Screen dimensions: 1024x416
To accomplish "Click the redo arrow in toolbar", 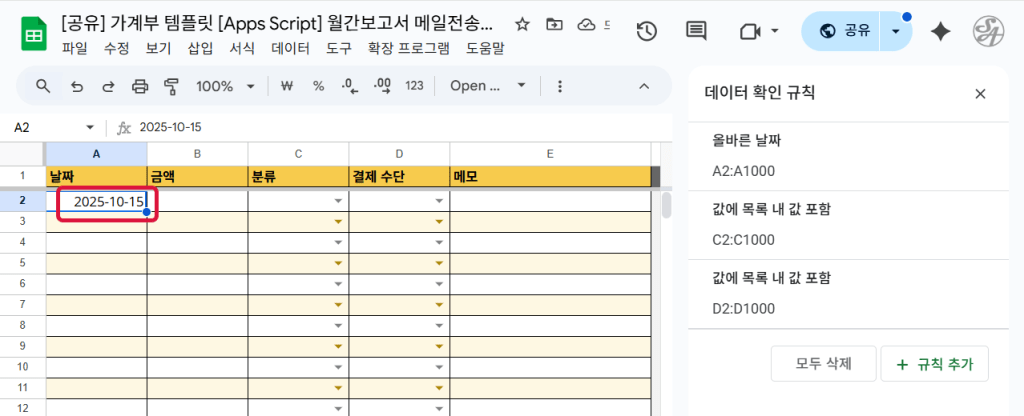I will [108, 86].
